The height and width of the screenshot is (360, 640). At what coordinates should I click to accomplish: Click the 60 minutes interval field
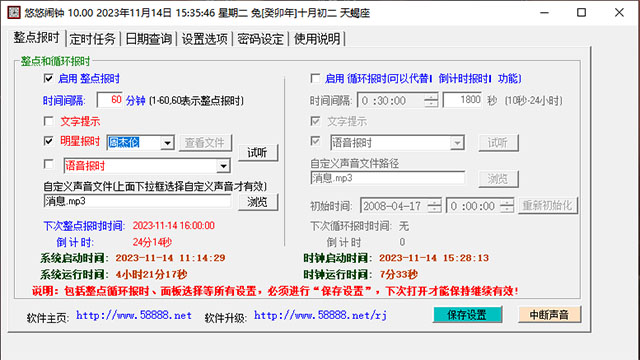click(109, 100)
